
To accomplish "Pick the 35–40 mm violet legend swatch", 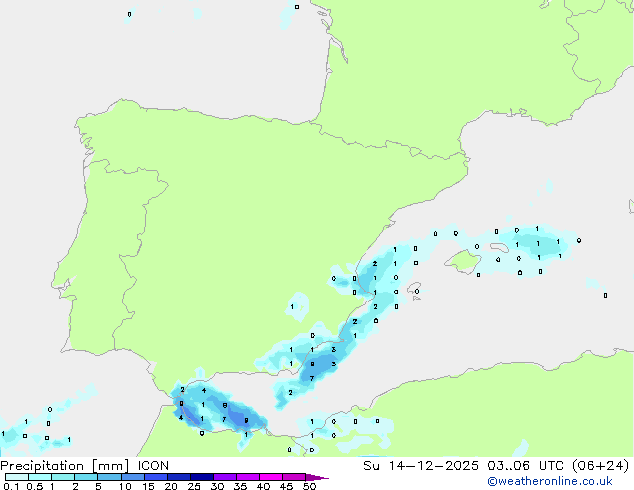I will [x=248, y=477].
